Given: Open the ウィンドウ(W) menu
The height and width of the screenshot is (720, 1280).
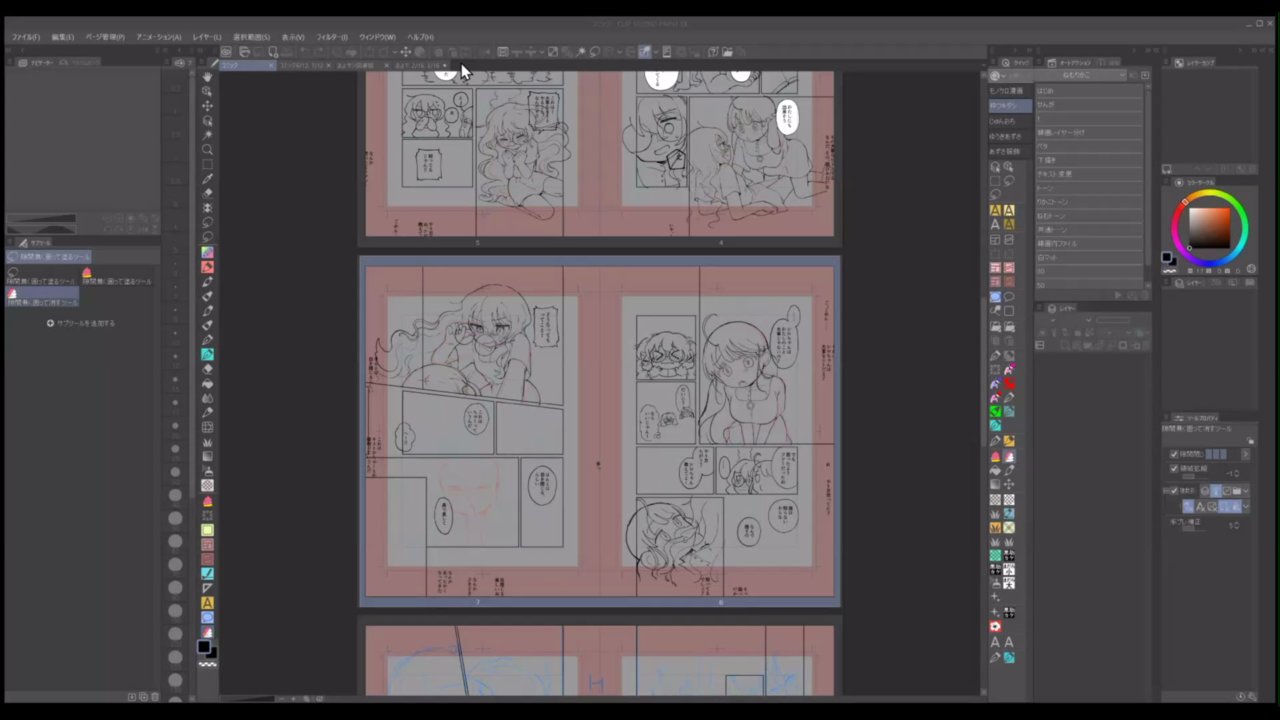Looking at the screenshot, I should (x=377, y=37).
